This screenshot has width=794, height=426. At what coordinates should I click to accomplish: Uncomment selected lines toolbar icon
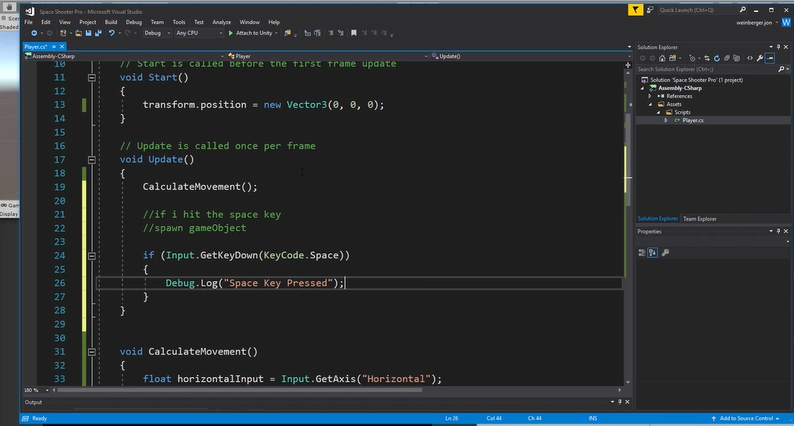click(340, 33)
